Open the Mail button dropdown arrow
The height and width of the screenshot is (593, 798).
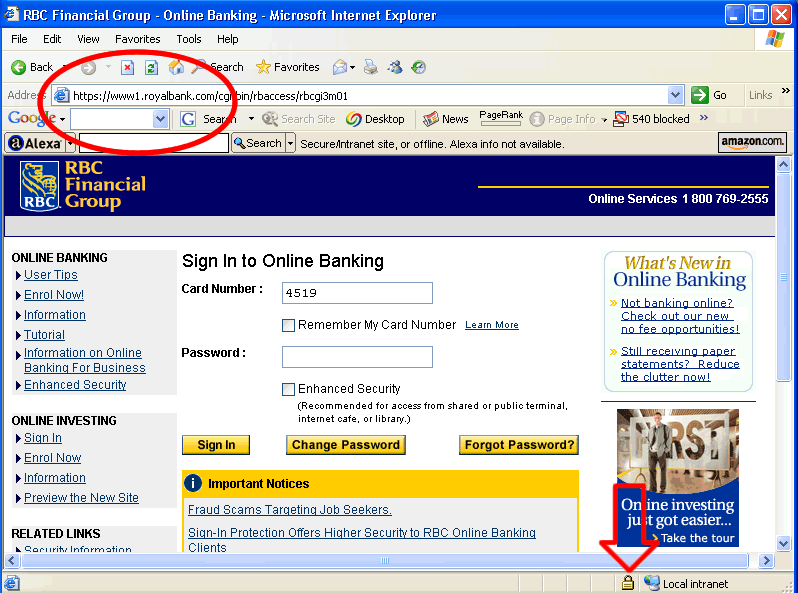(352, 68)
